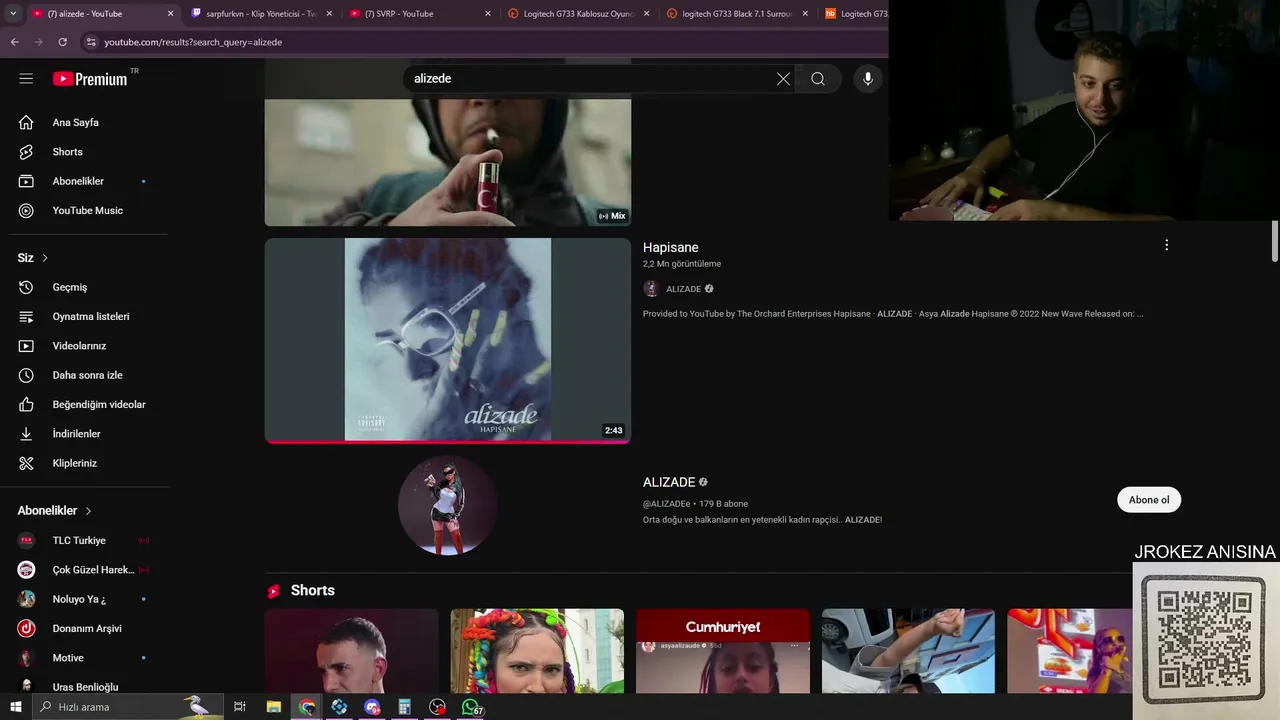Start voice search with microphone icon

(868, 79)
